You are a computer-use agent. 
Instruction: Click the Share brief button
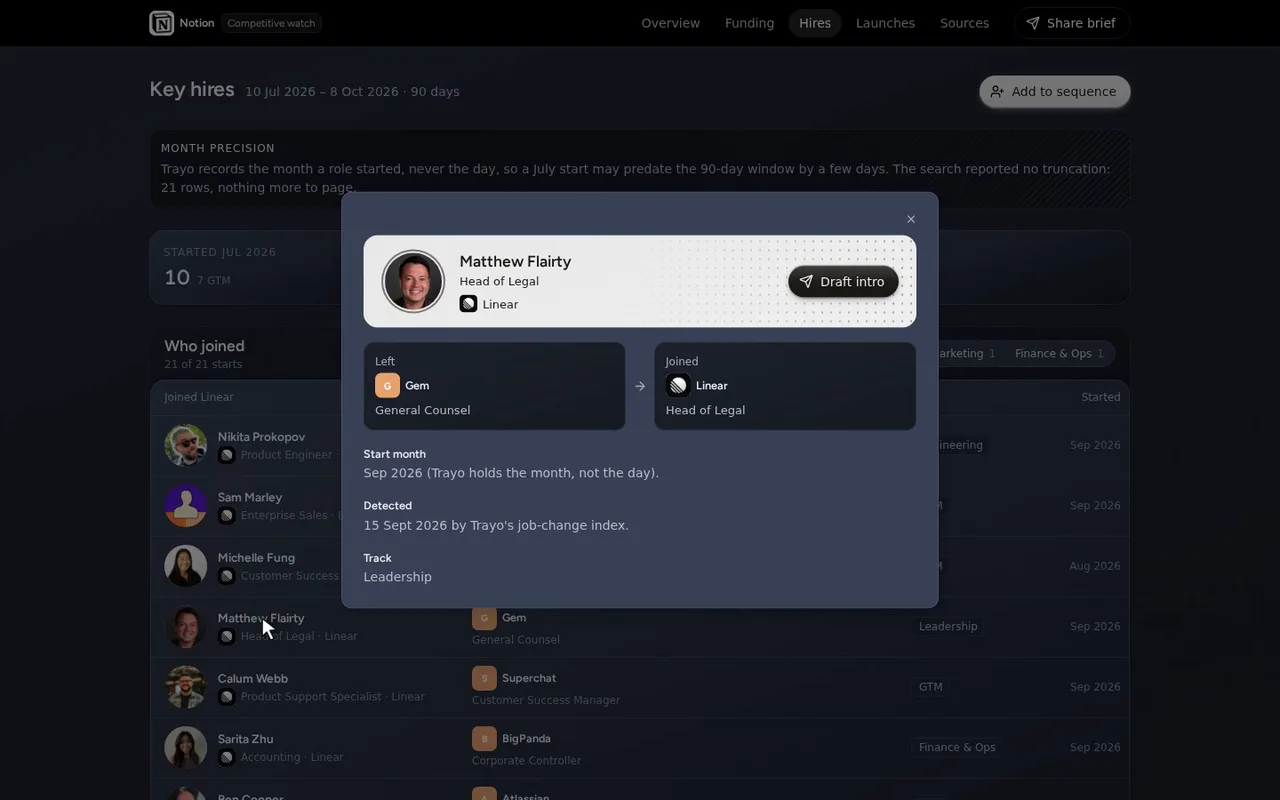tap(1071, 23)
